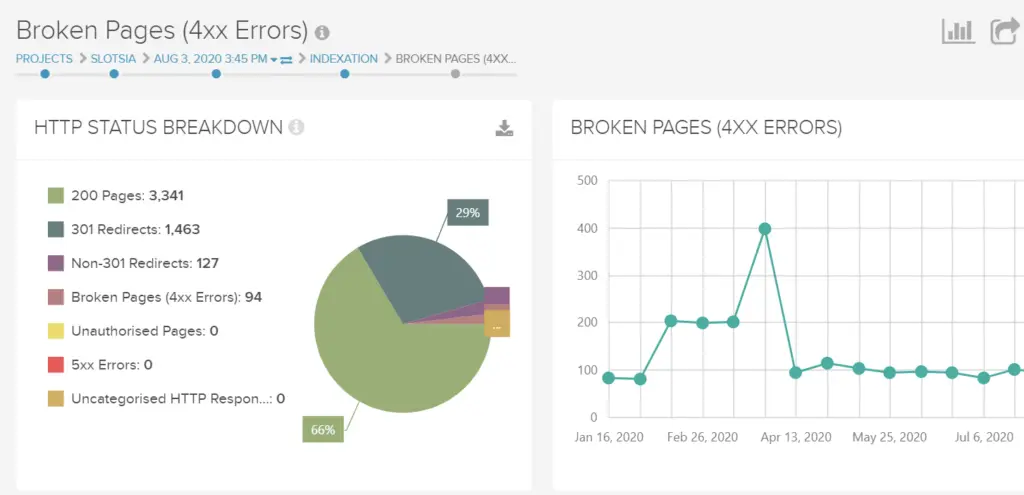
Task: Click the 400 peak data point on chart
Action: (x=765, y=229)
